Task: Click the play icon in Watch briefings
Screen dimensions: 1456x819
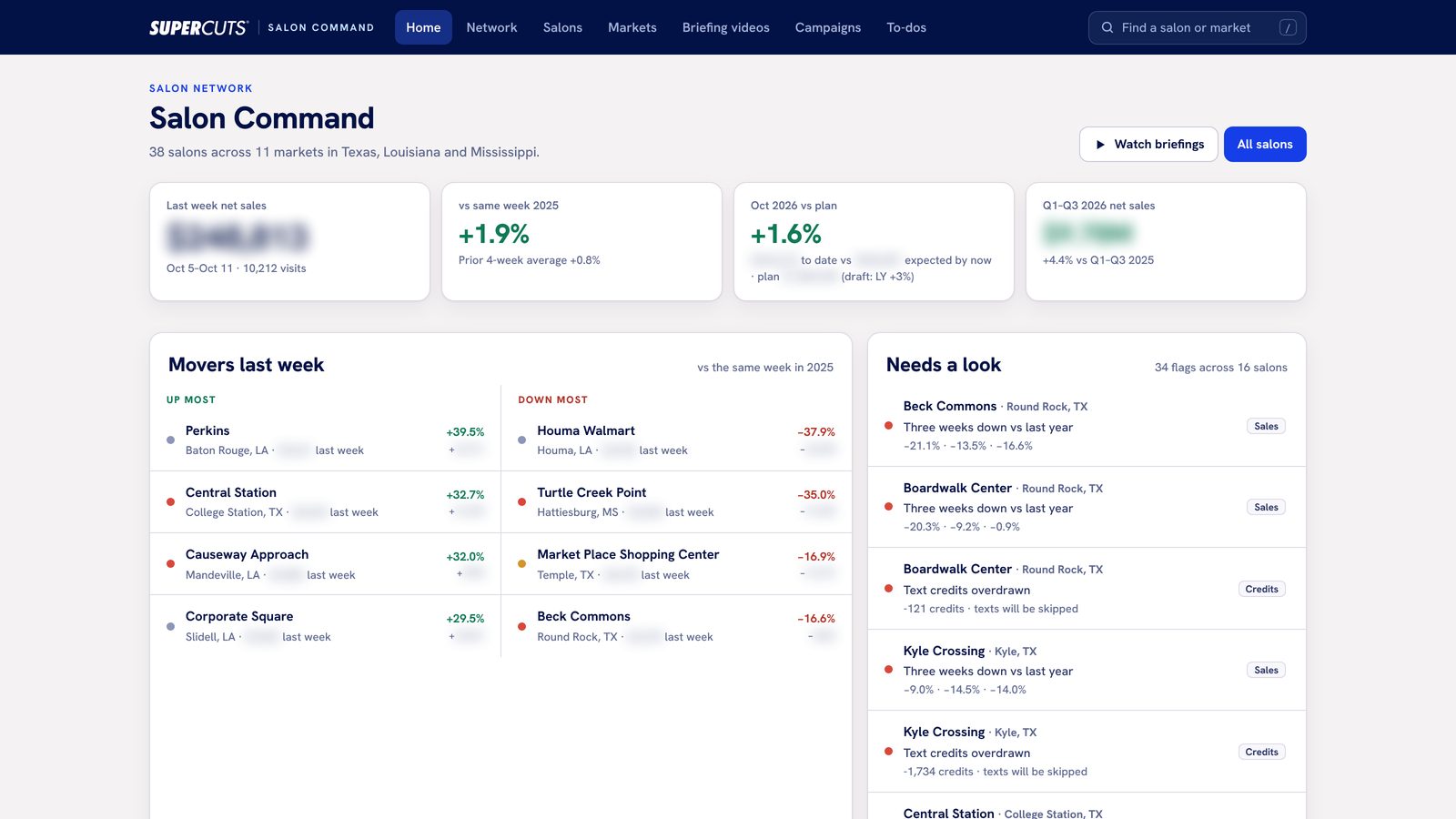Action: 1100,145
